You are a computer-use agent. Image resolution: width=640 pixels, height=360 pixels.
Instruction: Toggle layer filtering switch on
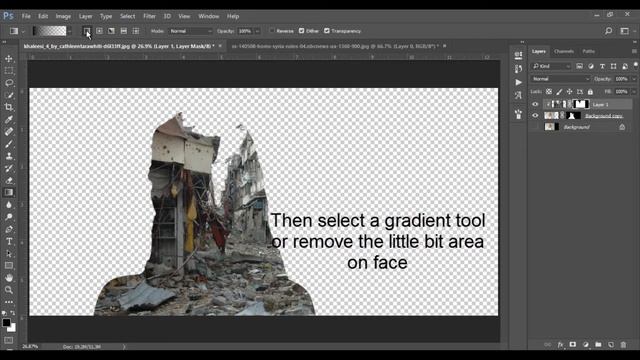[636, 65]
